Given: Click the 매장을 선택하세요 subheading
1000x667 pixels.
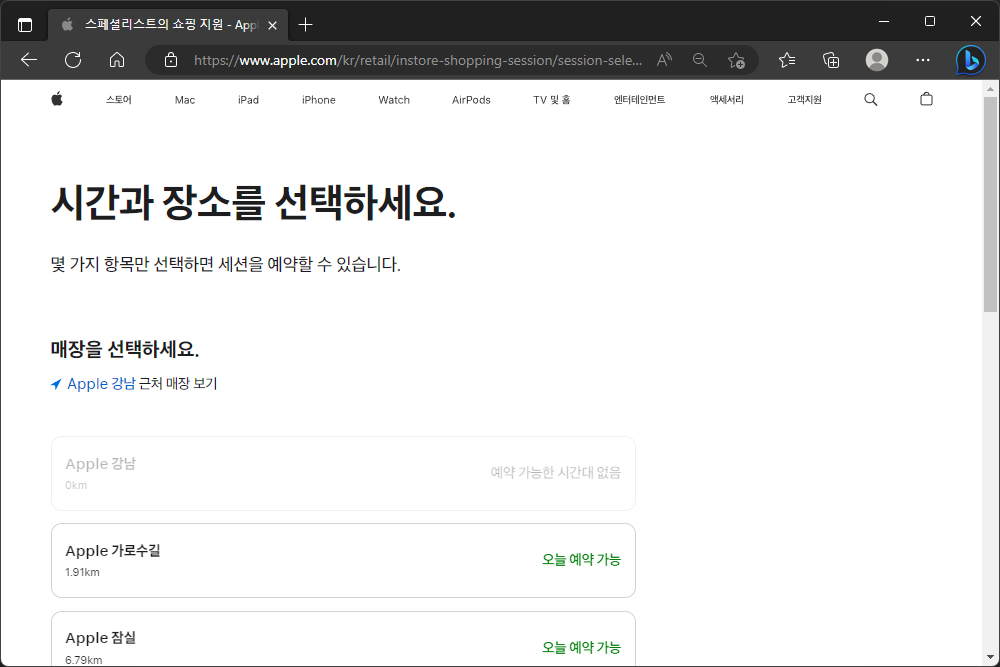Looking at the screenshot, I should (x=125, y=349).
